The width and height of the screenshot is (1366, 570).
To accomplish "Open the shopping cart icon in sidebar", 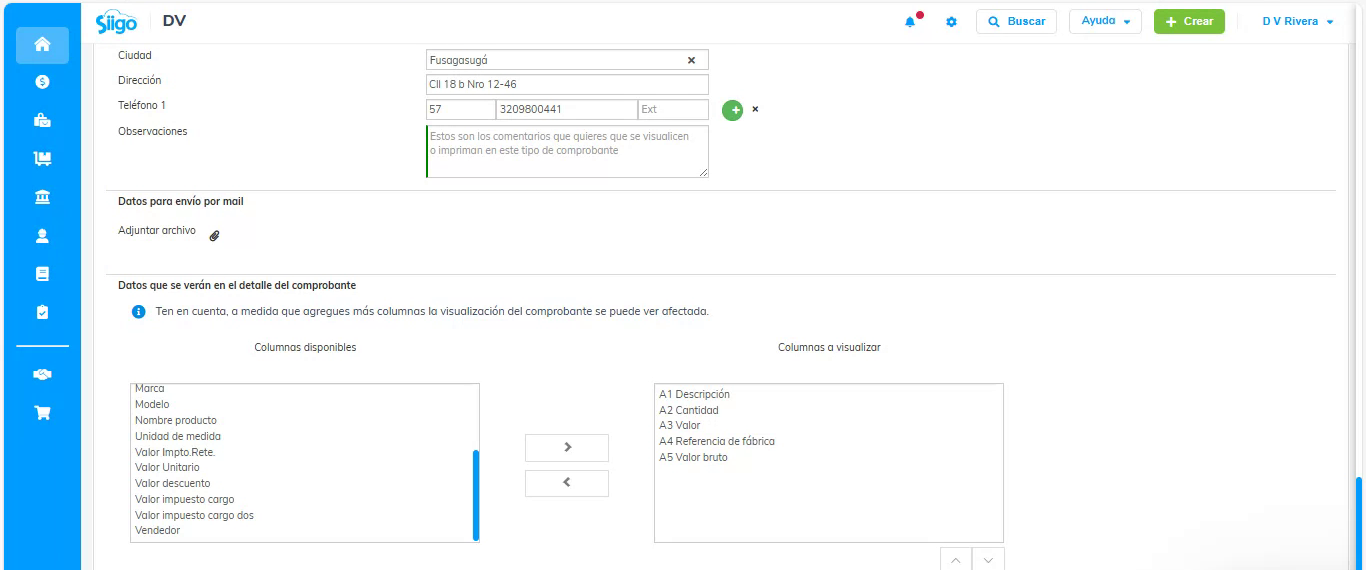I will coord(42,412).
